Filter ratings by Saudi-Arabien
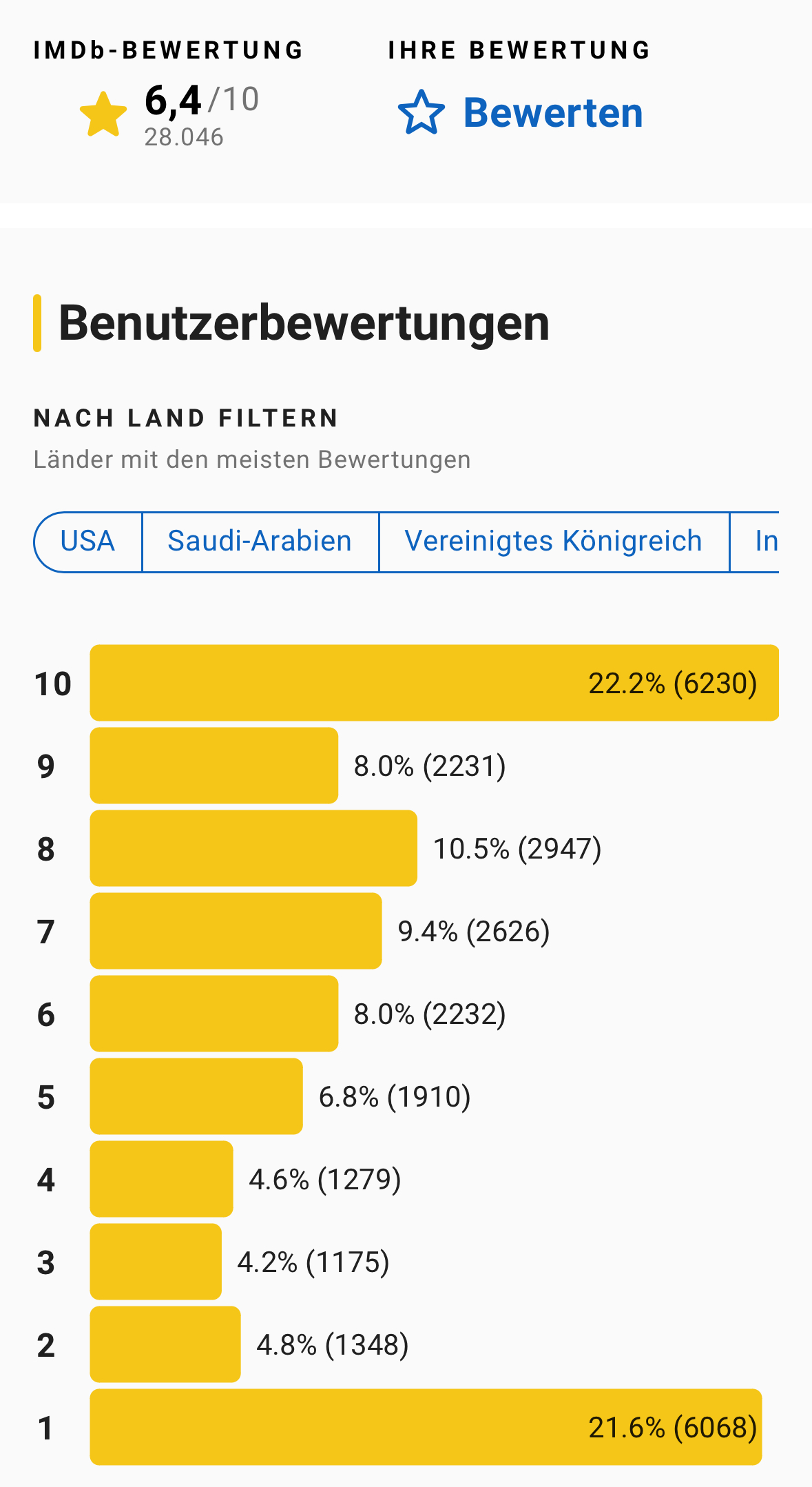812x1487 pixels. pyautogui.click(x=260, y=542)
